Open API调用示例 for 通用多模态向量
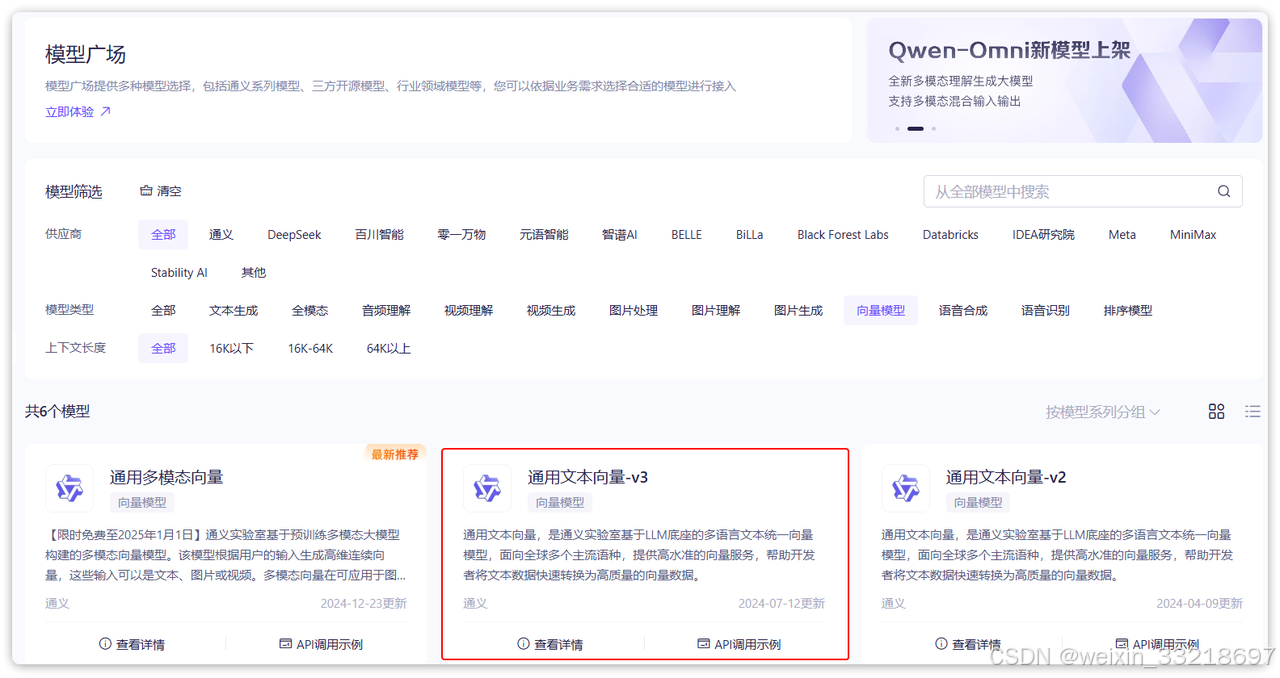 [x=320, y=644]
